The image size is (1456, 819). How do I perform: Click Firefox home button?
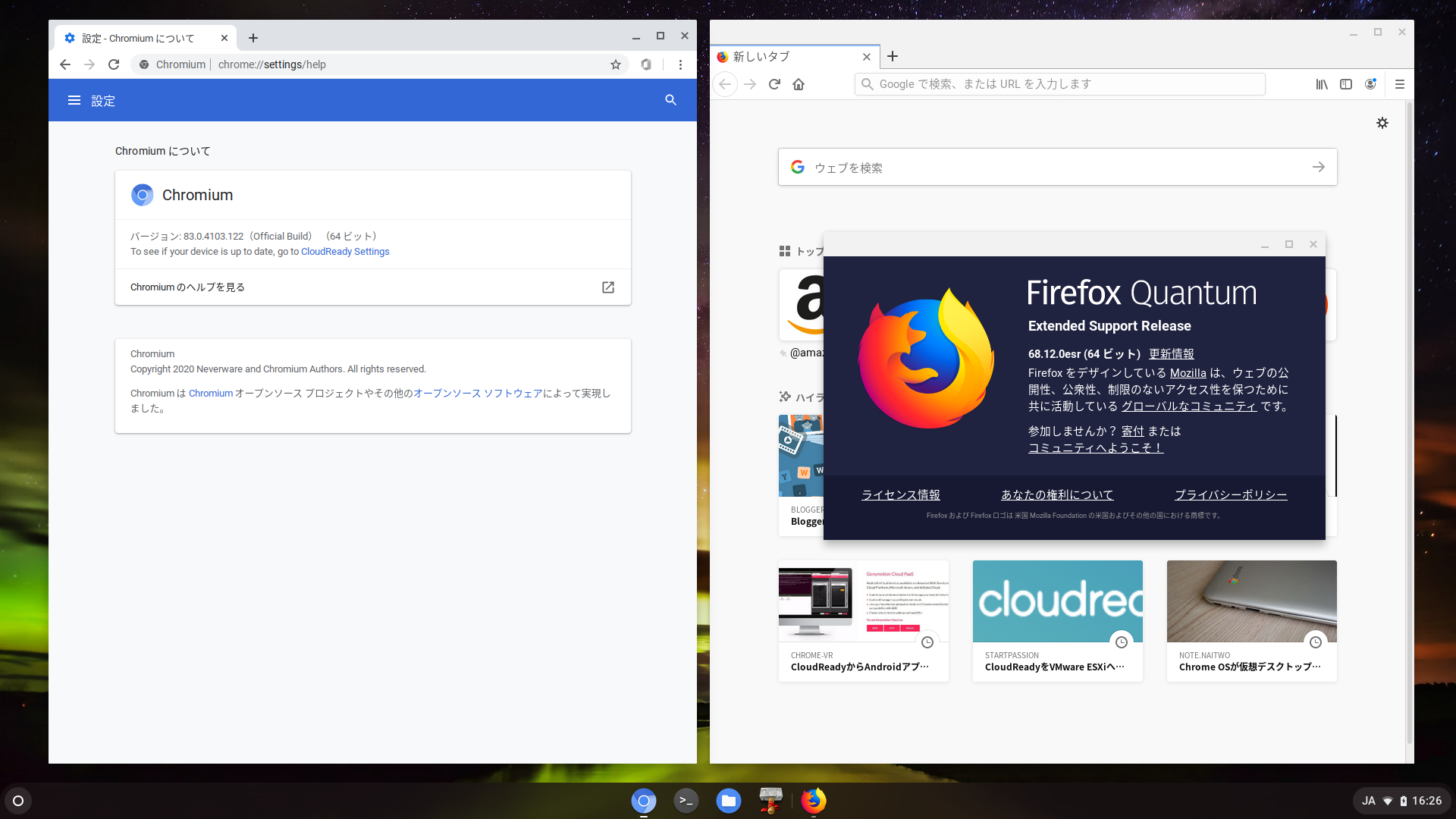point(799,84)
